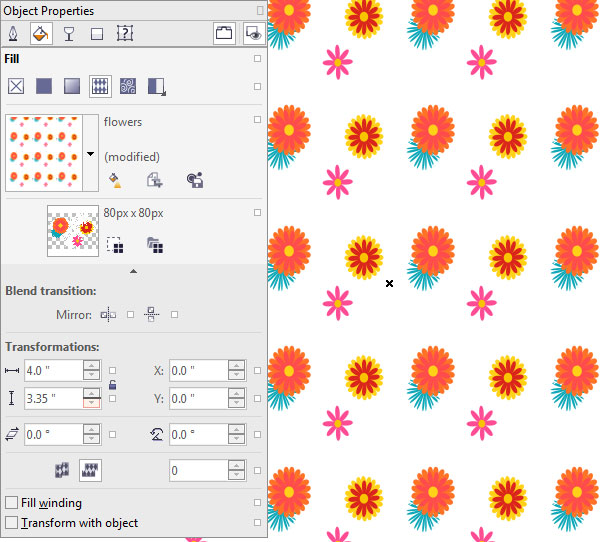600x542 pixels.
Task: Click the skew angle field
Action: pyautogui.click(x=54, y=434)
